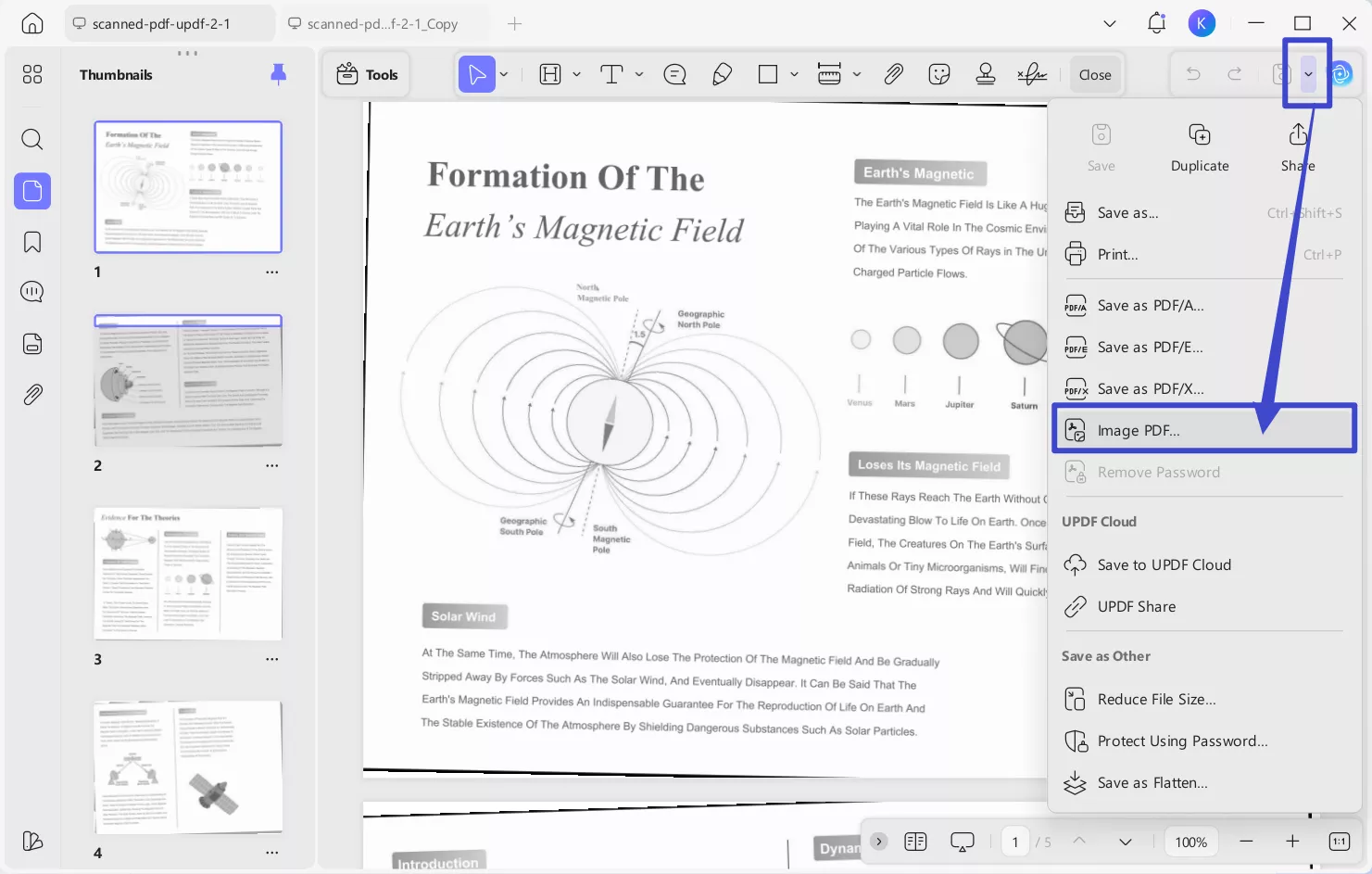Increase zoom with the plus control
This screenshot has height=874, width=1372.
click(1292, 842)
